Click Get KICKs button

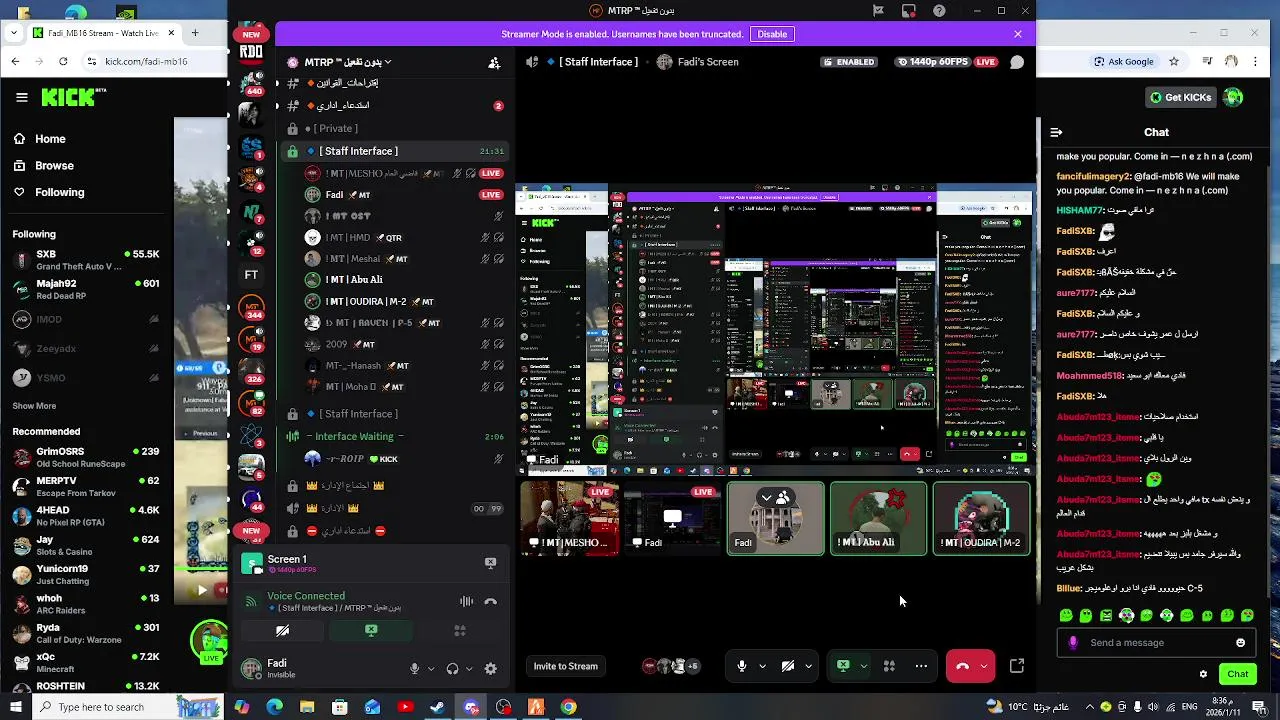coord(1180,97)
